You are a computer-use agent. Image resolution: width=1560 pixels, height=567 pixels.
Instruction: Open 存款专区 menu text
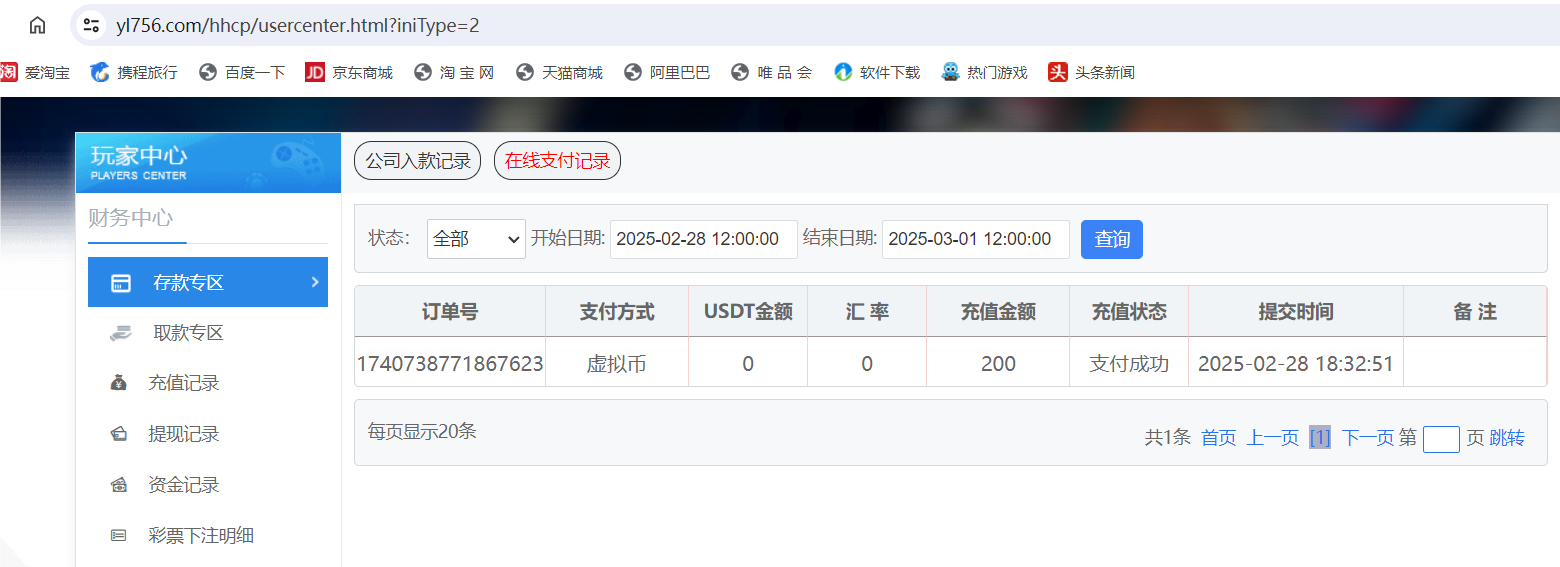(188, 282)
